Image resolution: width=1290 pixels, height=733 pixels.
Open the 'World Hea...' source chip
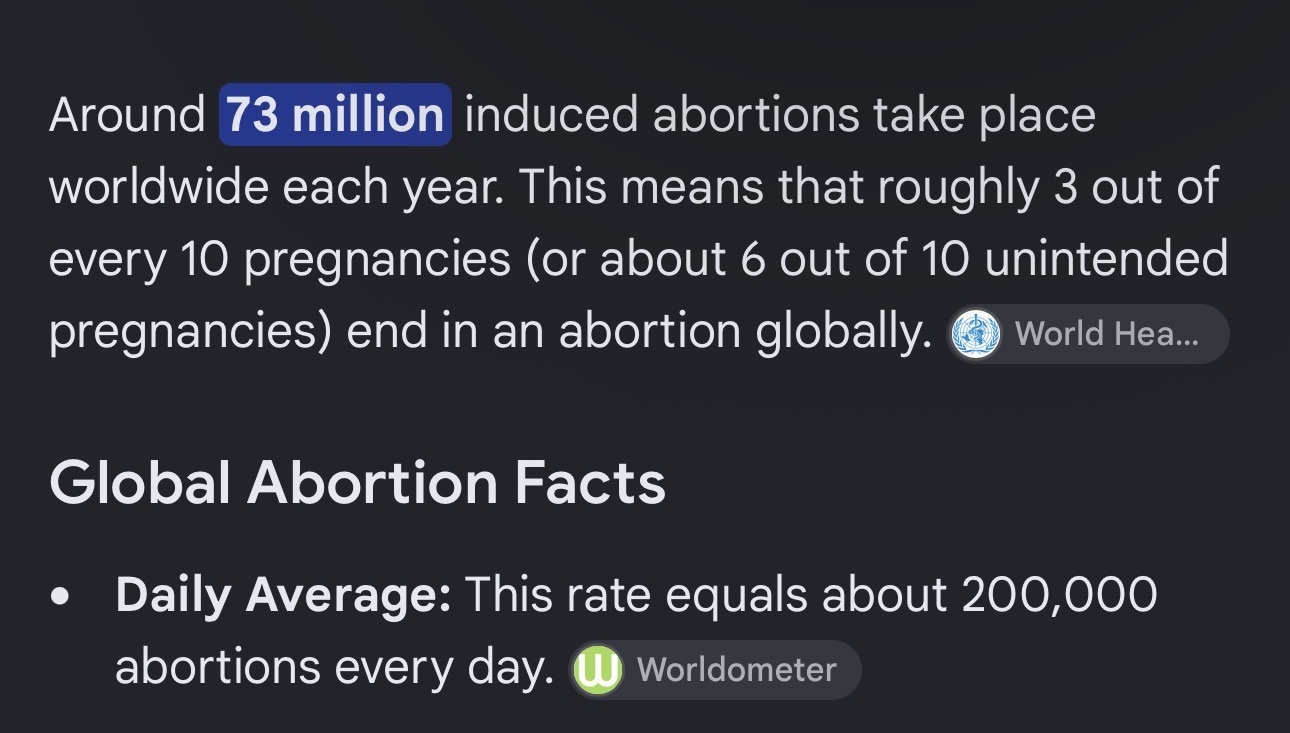point(1088,334)
